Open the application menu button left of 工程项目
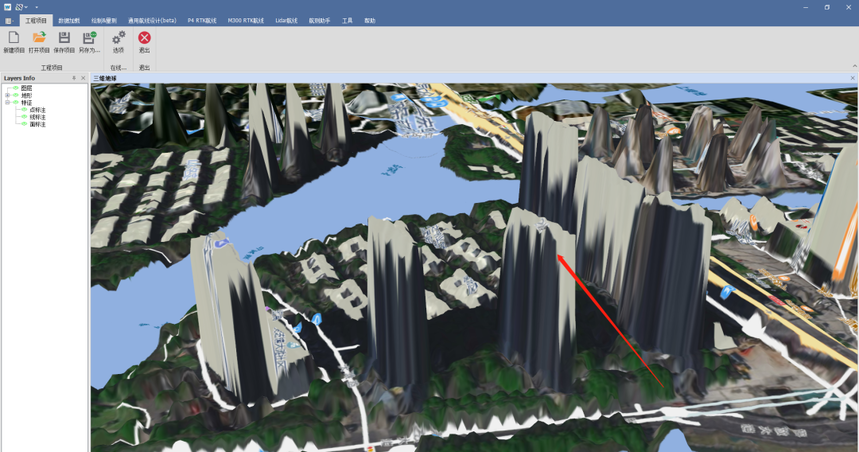This screenshot has height=452, width=859. (x=9, y=21)
